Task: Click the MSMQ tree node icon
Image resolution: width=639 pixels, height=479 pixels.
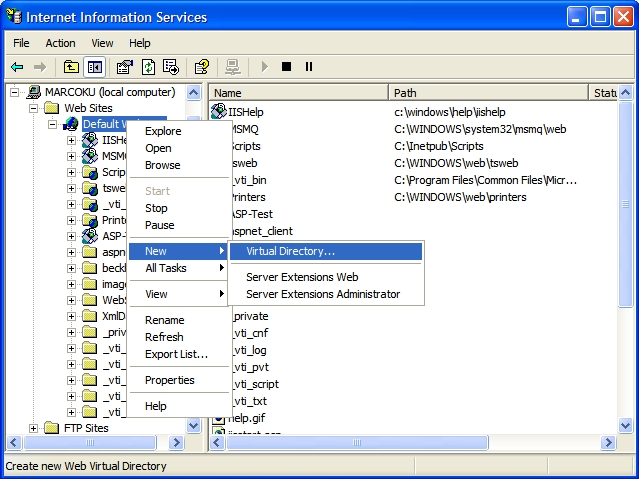Action: 90,156
